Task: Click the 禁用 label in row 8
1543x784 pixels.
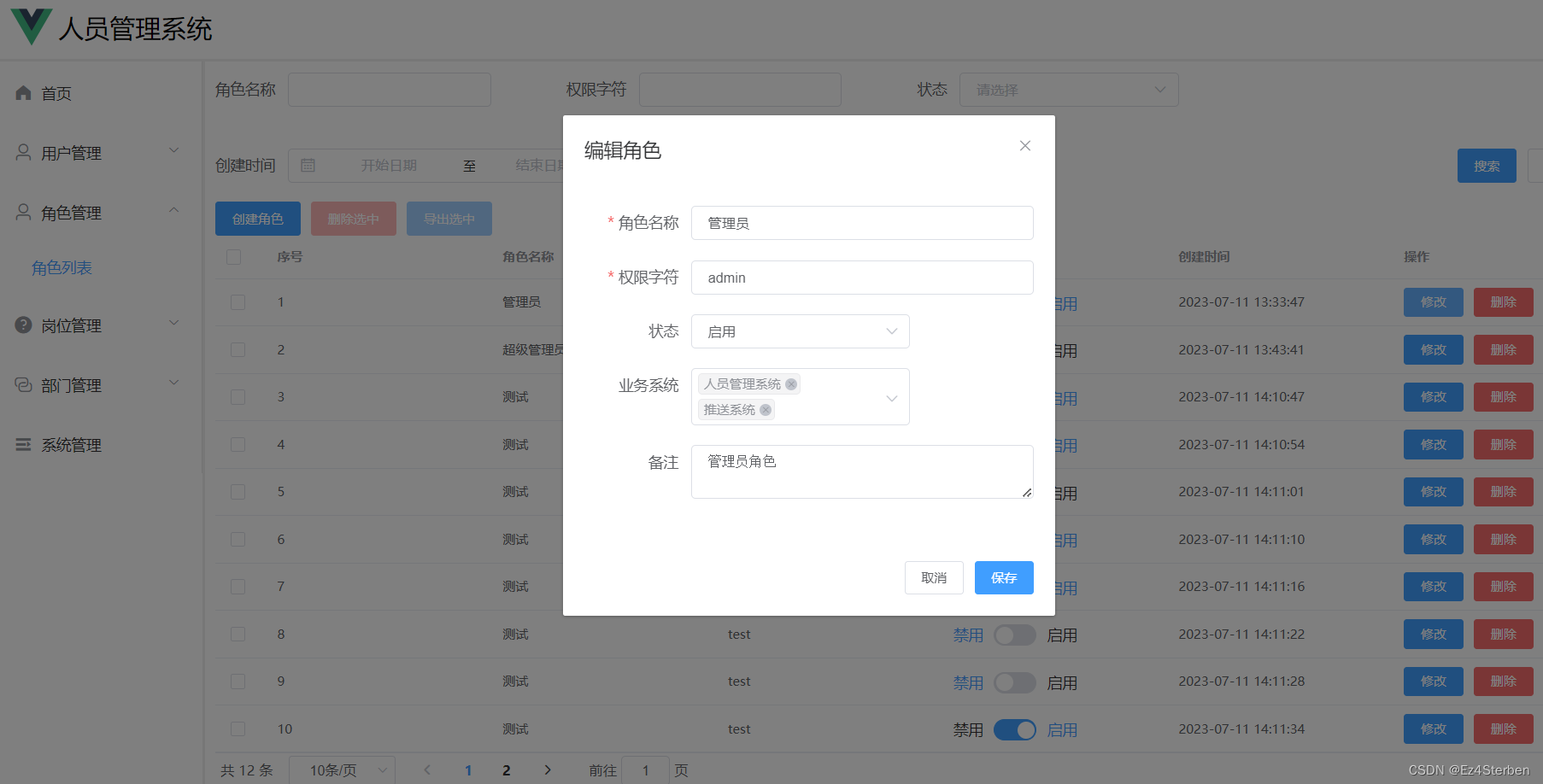Action: pos(968,635)
